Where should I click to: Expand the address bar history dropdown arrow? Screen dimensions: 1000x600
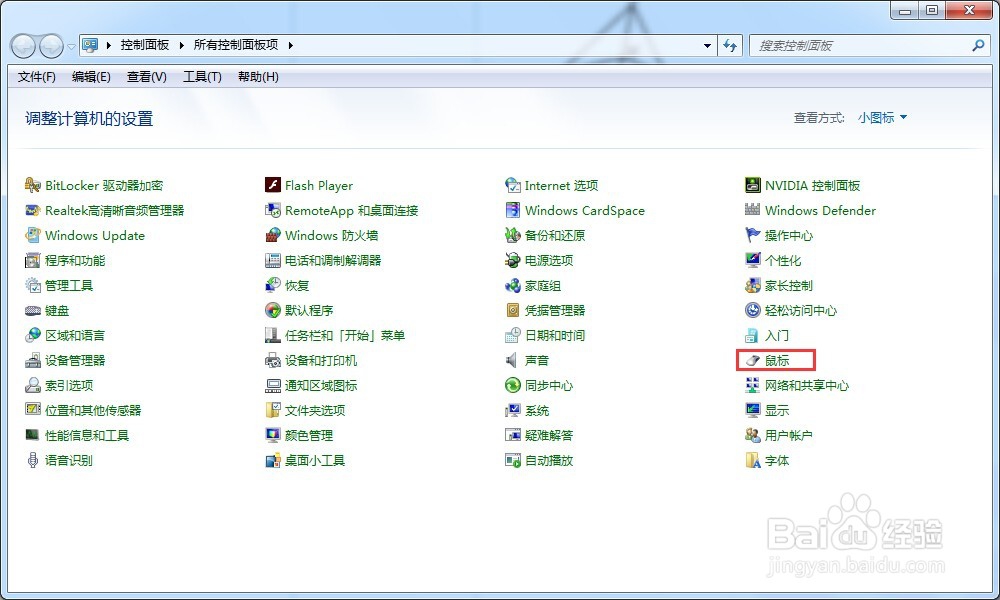pos(707,45)
